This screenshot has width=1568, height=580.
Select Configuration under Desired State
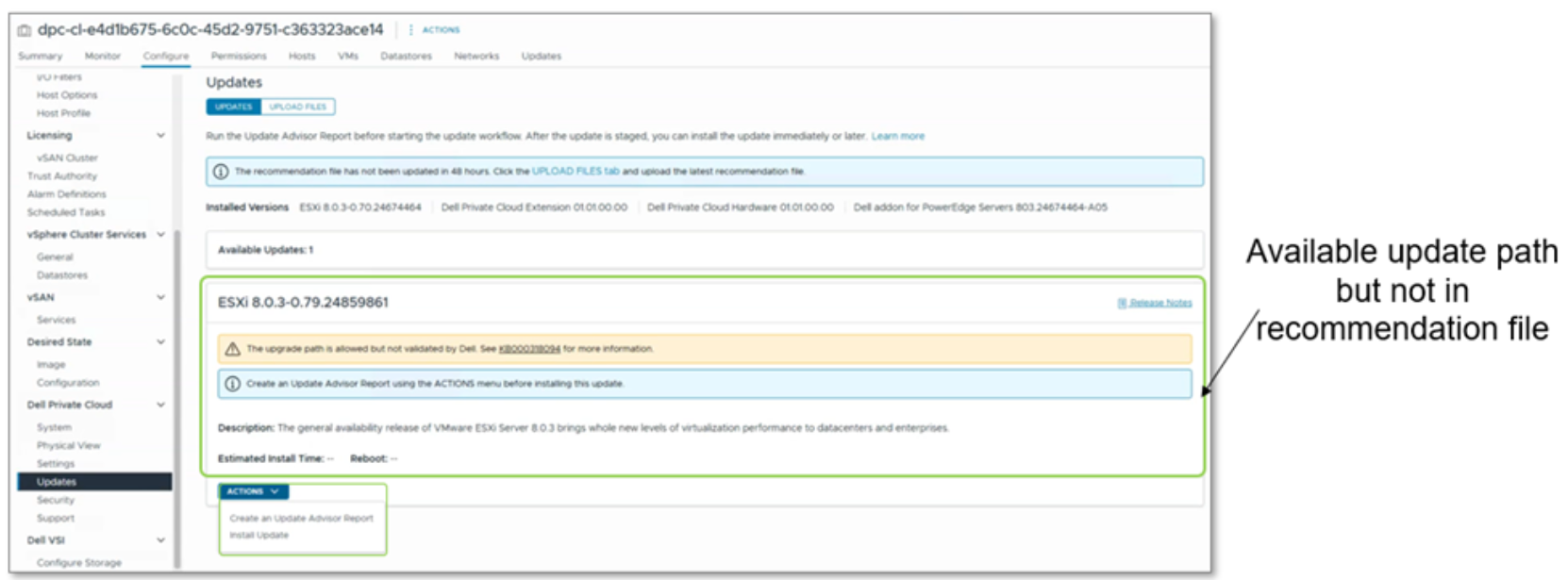pos(68,383)
